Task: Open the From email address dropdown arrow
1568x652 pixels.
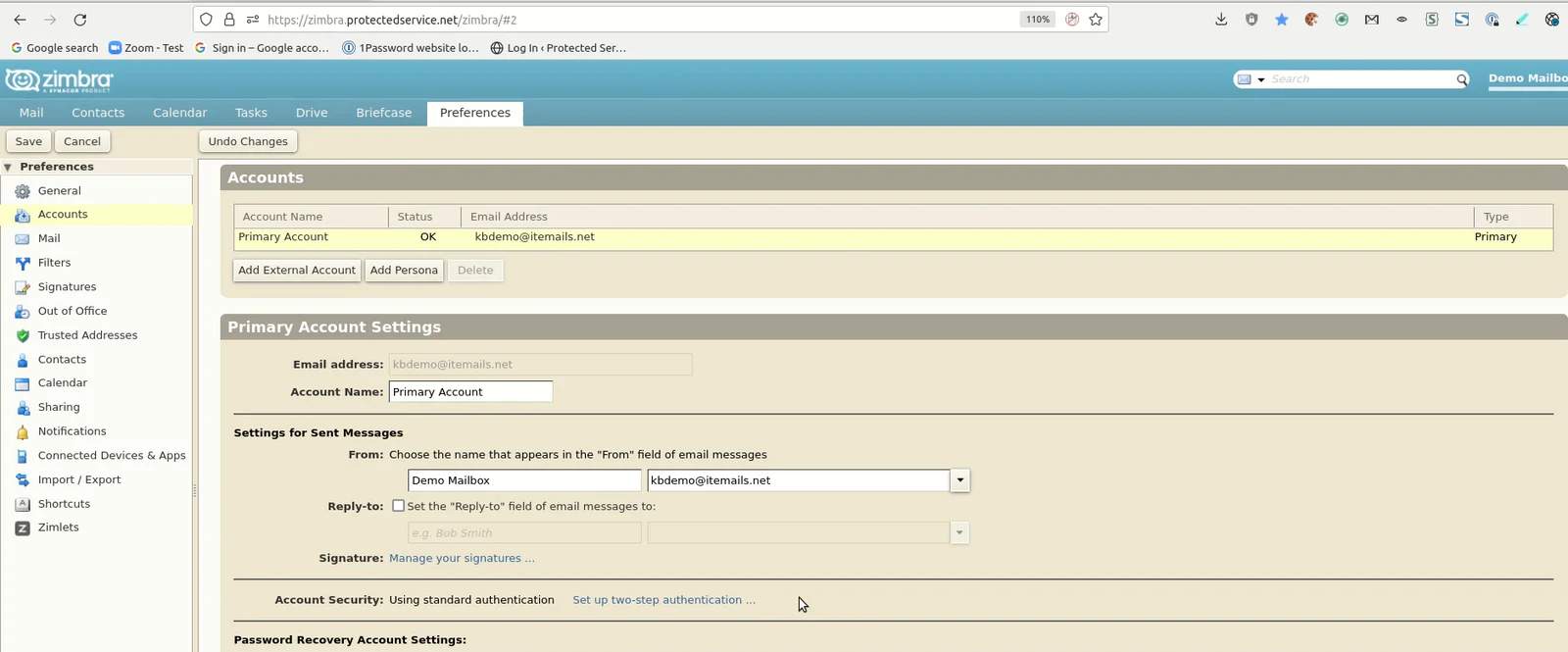Action: (x=960, y=480)
